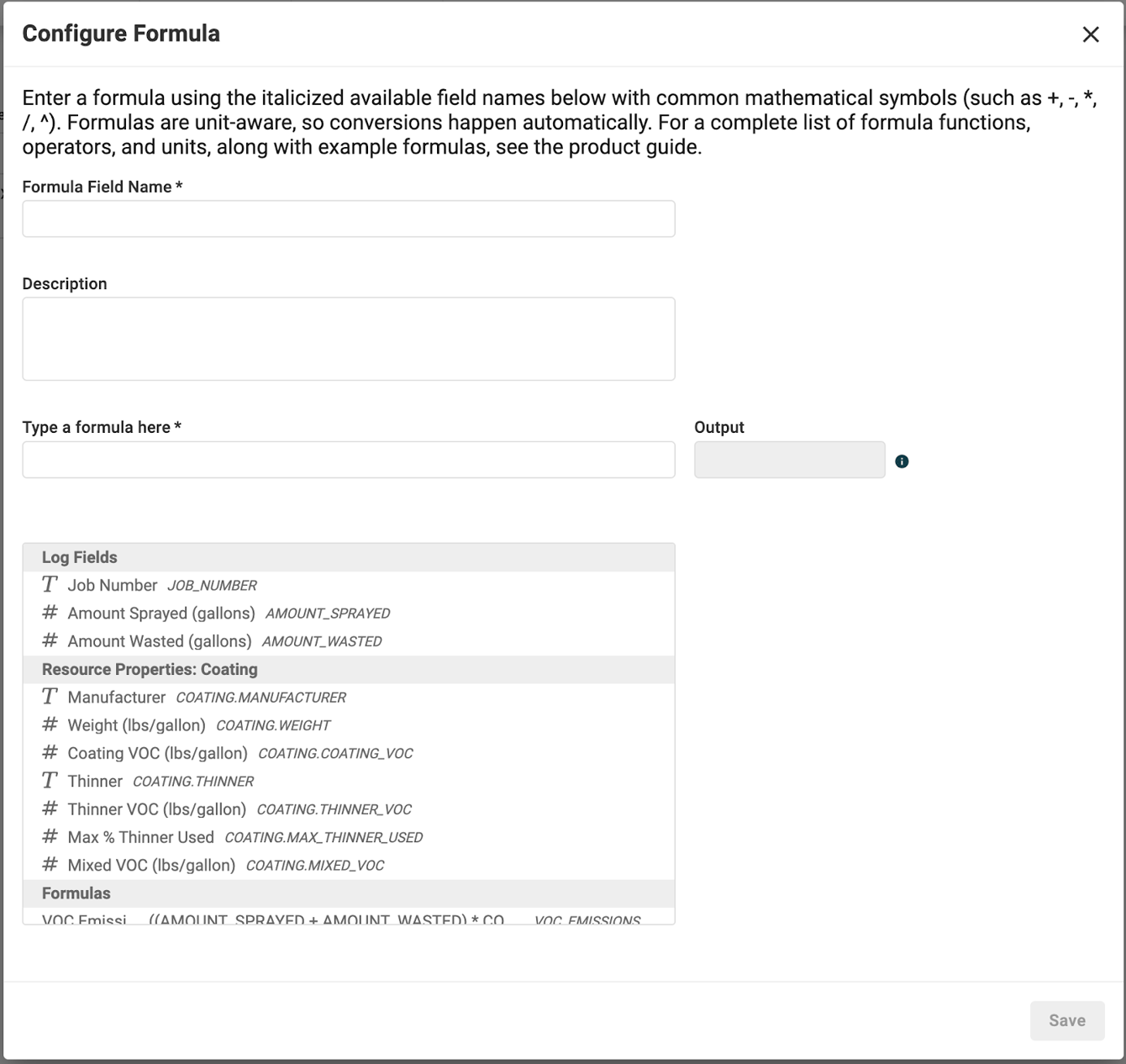Click the Resource Properties: Coating header
The width and height of the screenshot is (1126, 1064).
(x=150, y=670)
